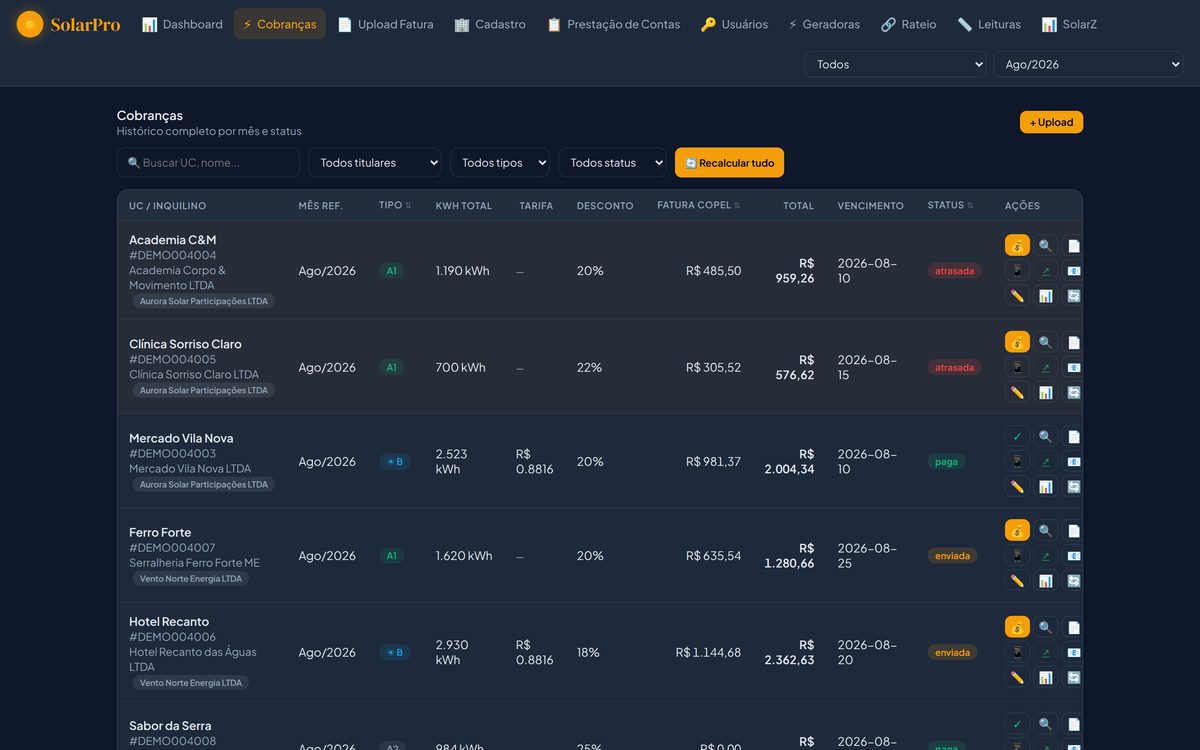Viewport: 1200px width, 750px height.
Task: Sort the table by Status column
Action: 950,205
